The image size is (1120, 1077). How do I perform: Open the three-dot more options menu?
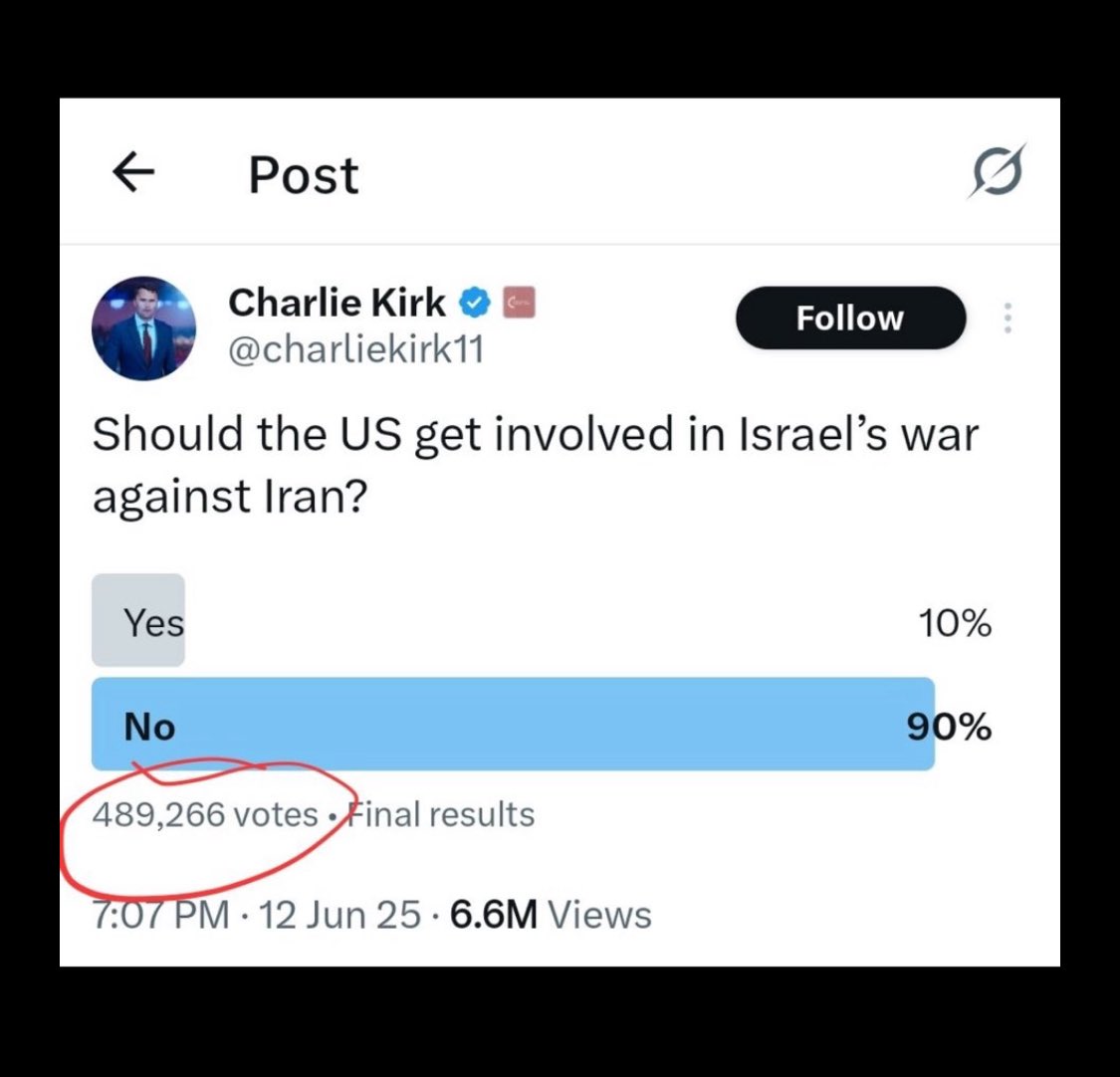tap(1008, 319)
